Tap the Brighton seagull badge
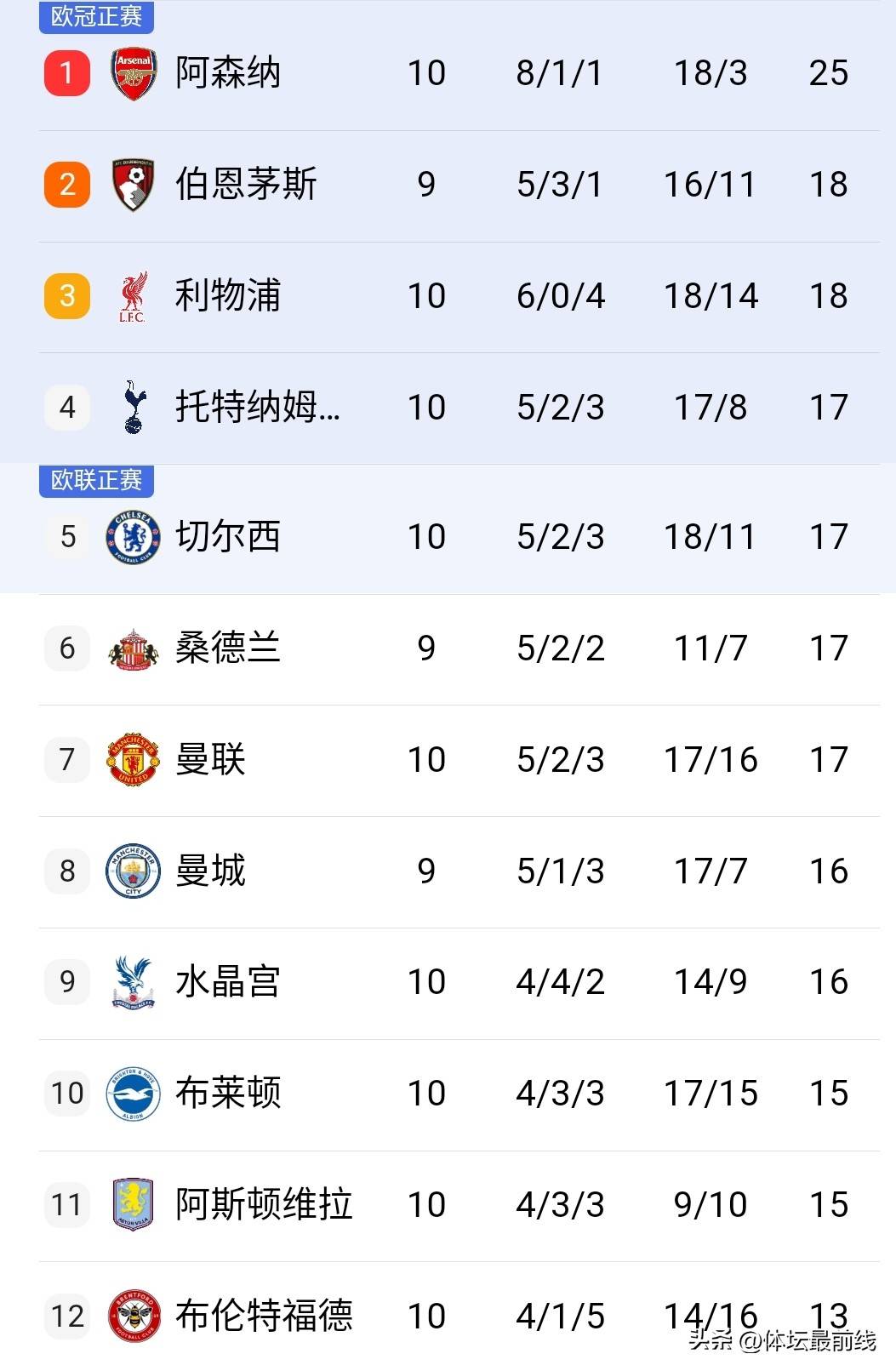The image size is (896, 1371). (x=134, y=1094)
